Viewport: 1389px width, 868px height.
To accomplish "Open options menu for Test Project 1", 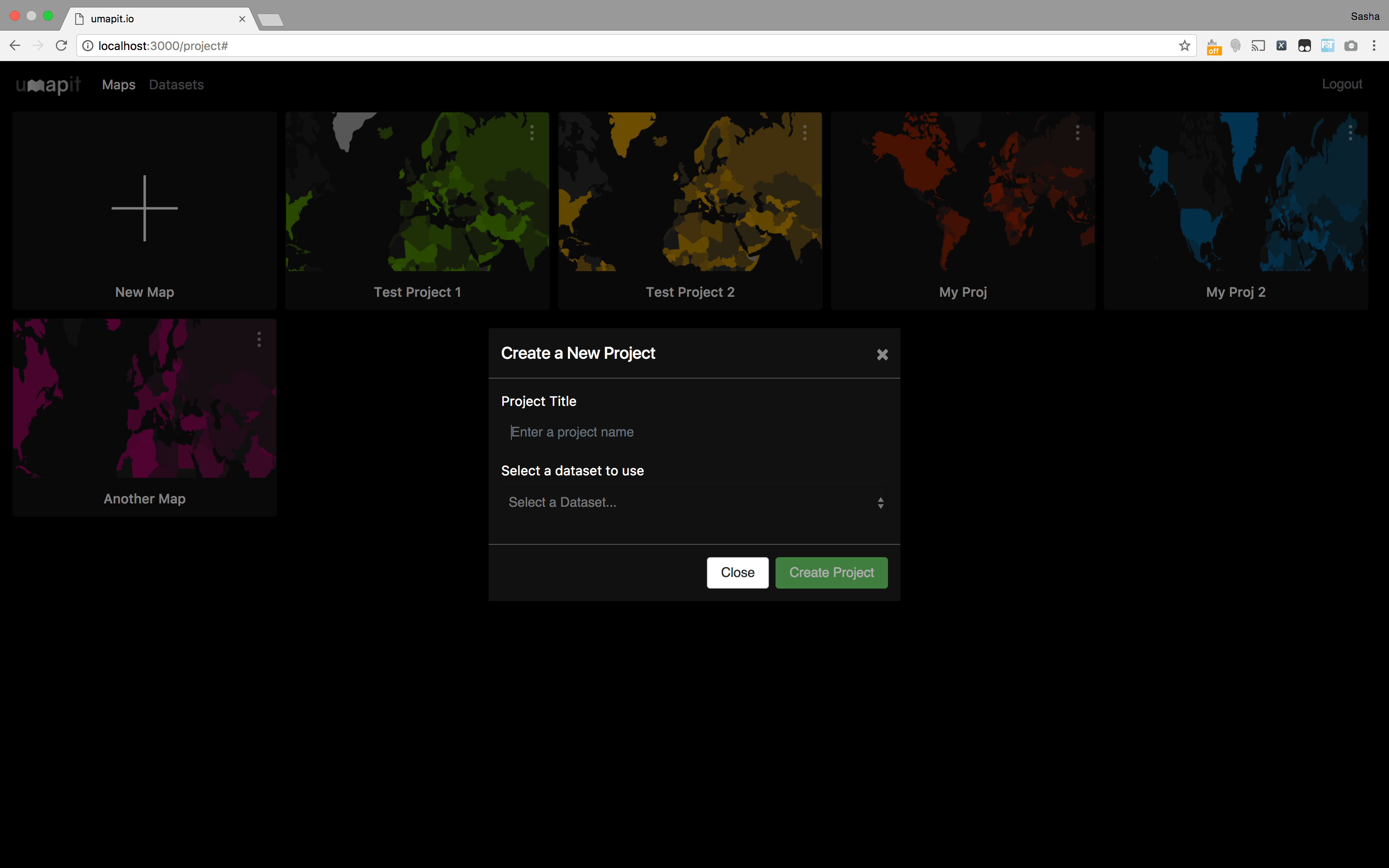I will [532, 133].
